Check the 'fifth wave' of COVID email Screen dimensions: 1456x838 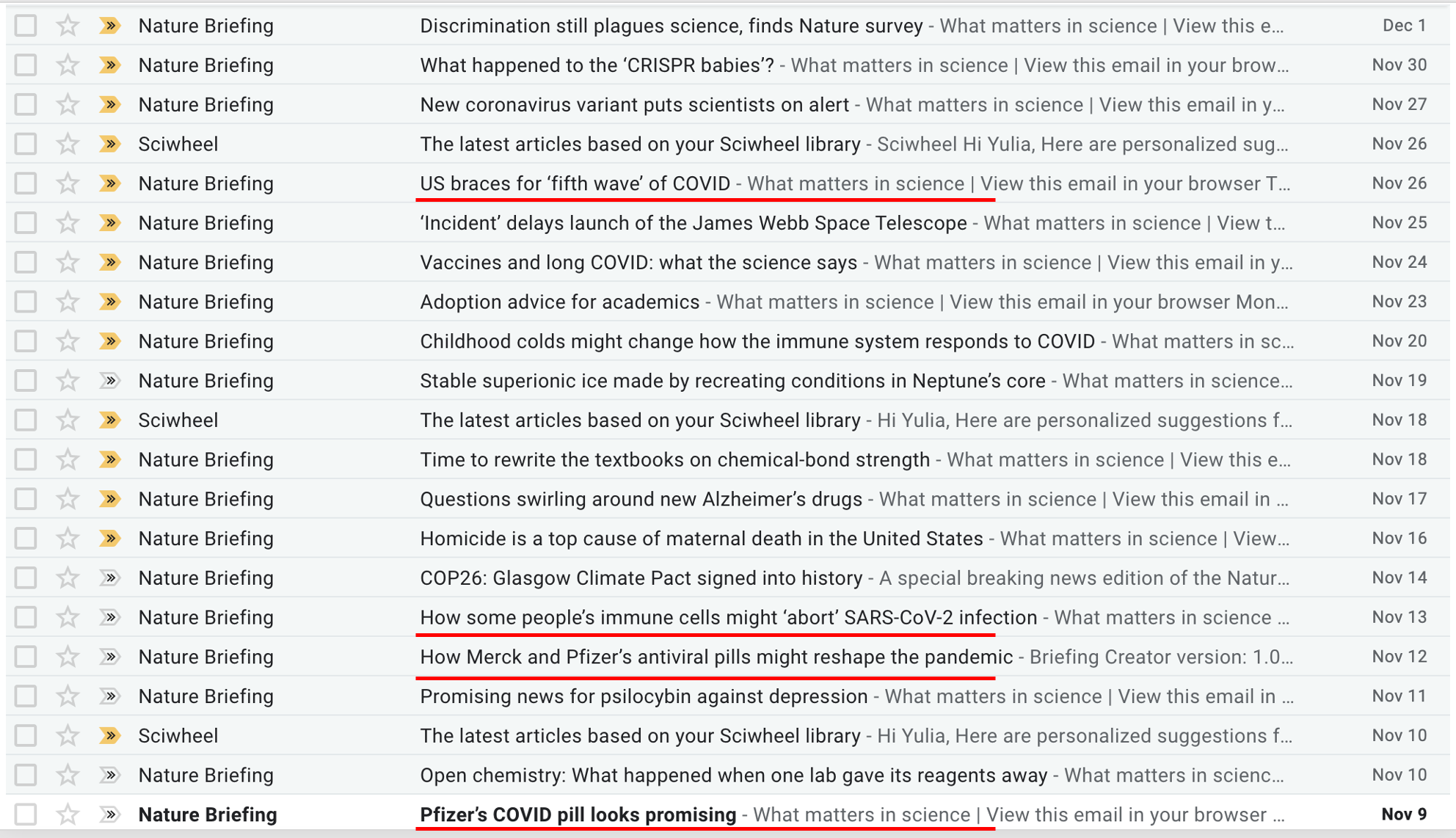[x=26, y=183]
